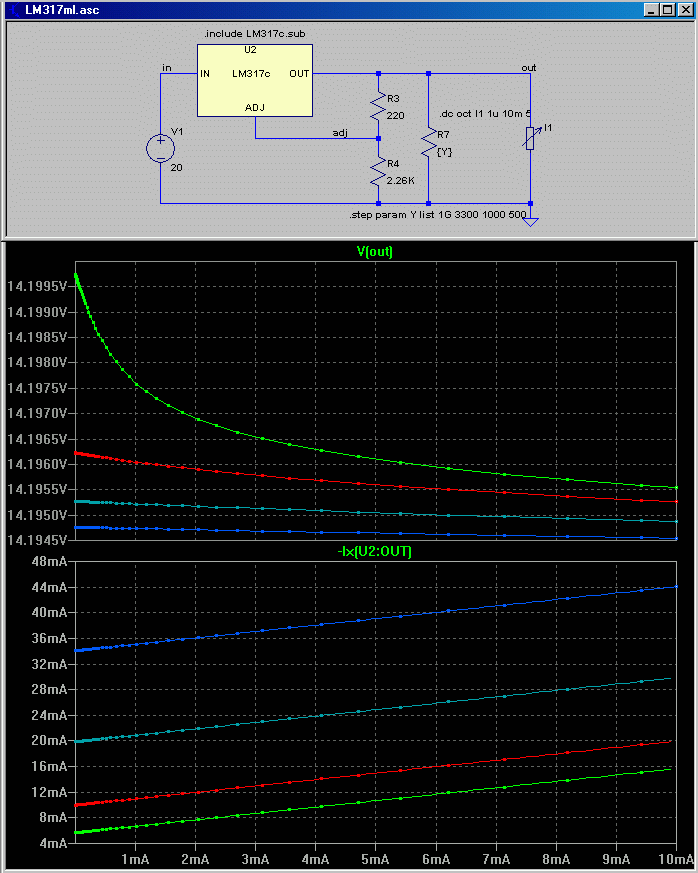The image size is (698, 873).
Task: Click the 14.1970V axis label
Action: point(37,414)
